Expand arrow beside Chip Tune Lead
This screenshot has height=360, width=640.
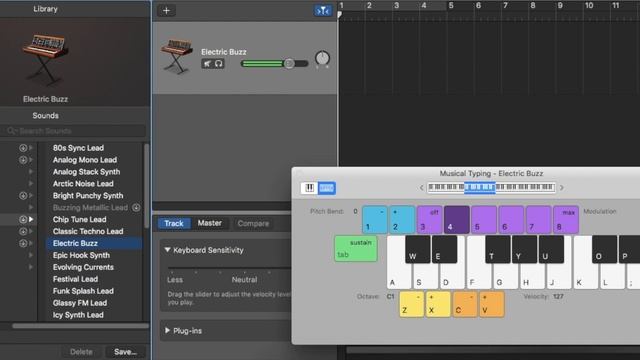coord(31,220)
